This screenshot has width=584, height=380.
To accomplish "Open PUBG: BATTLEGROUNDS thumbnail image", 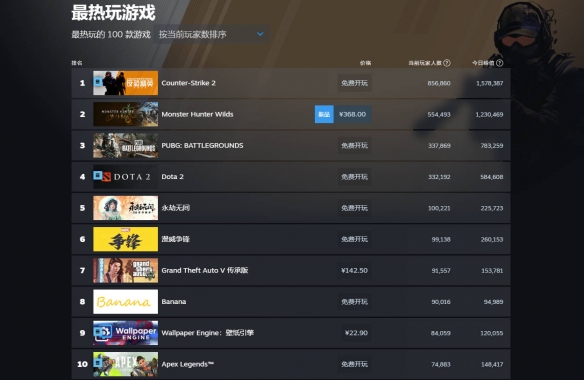I will 126,145.
